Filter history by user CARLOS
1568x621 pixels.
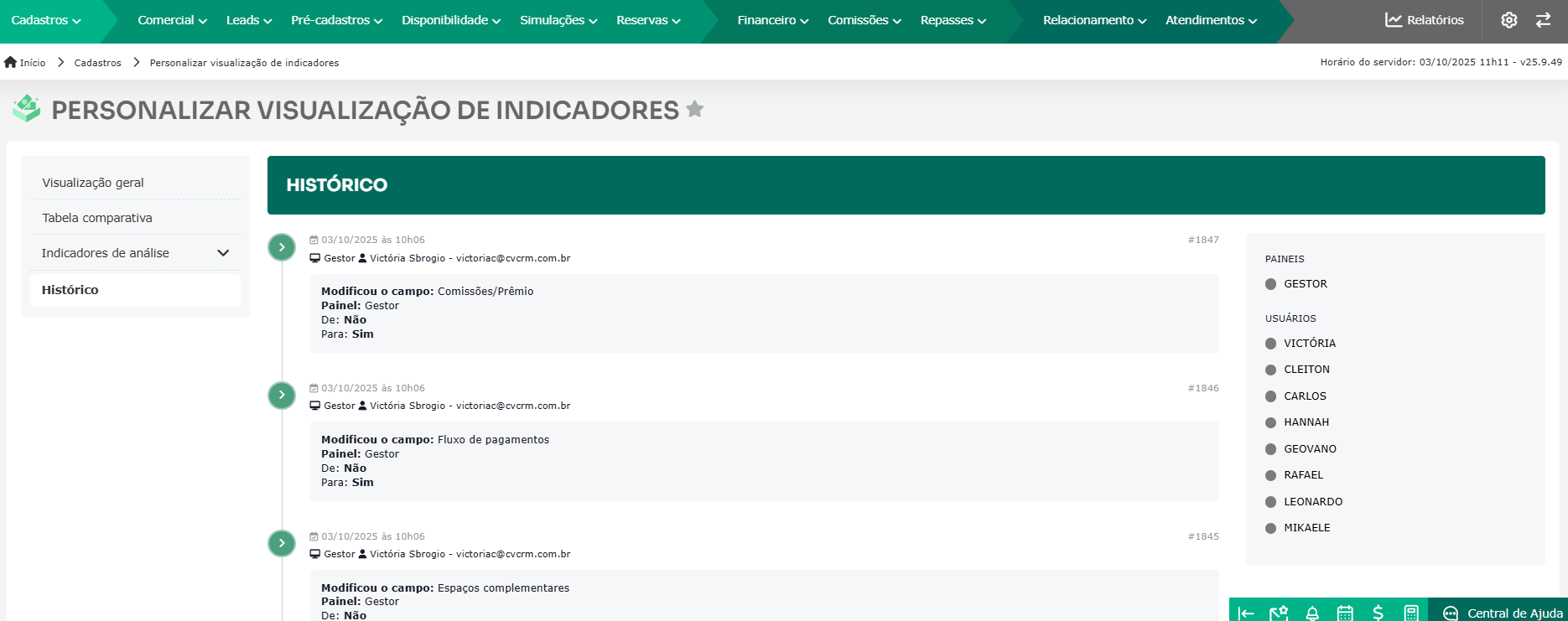pos(1295,396)
